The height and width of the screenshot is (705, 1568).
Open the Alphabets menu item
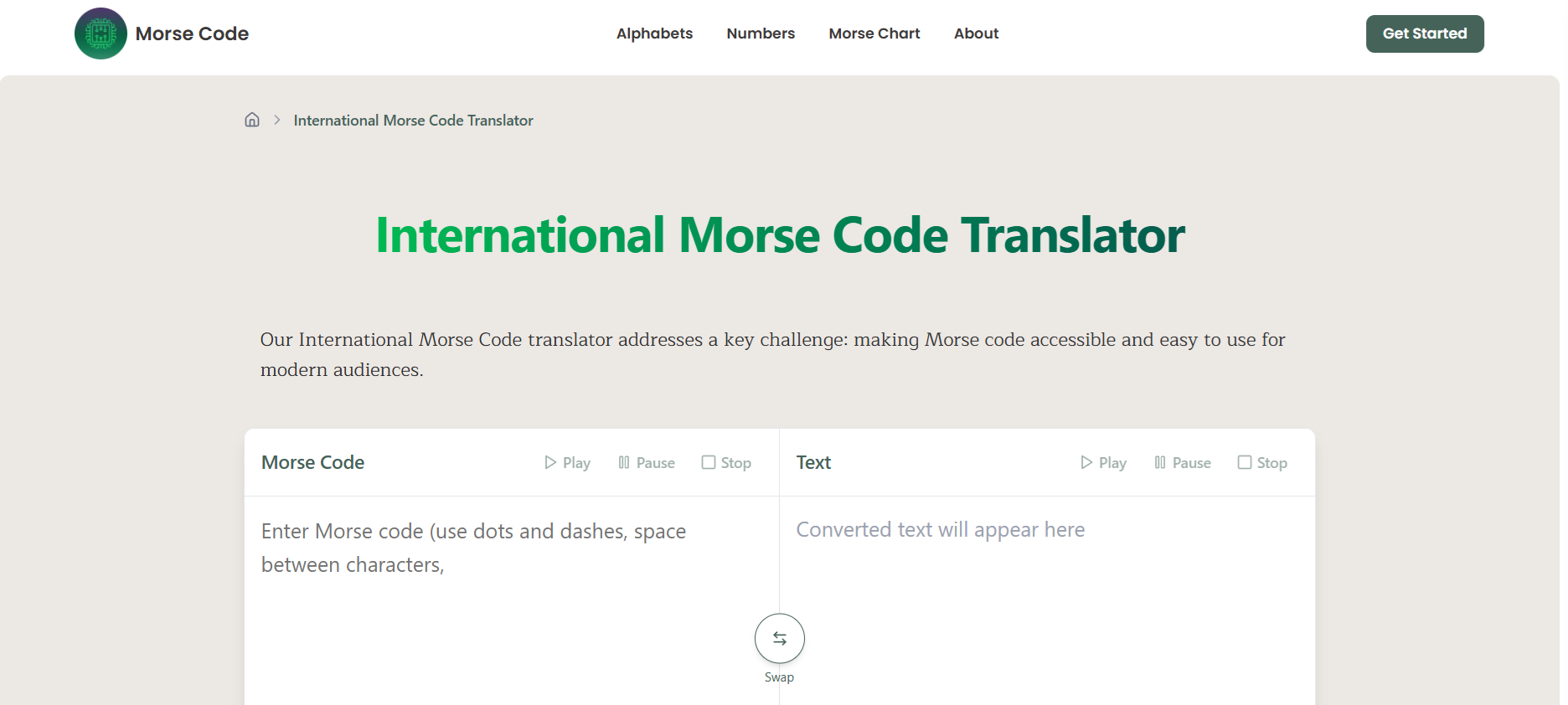point(654,33)
